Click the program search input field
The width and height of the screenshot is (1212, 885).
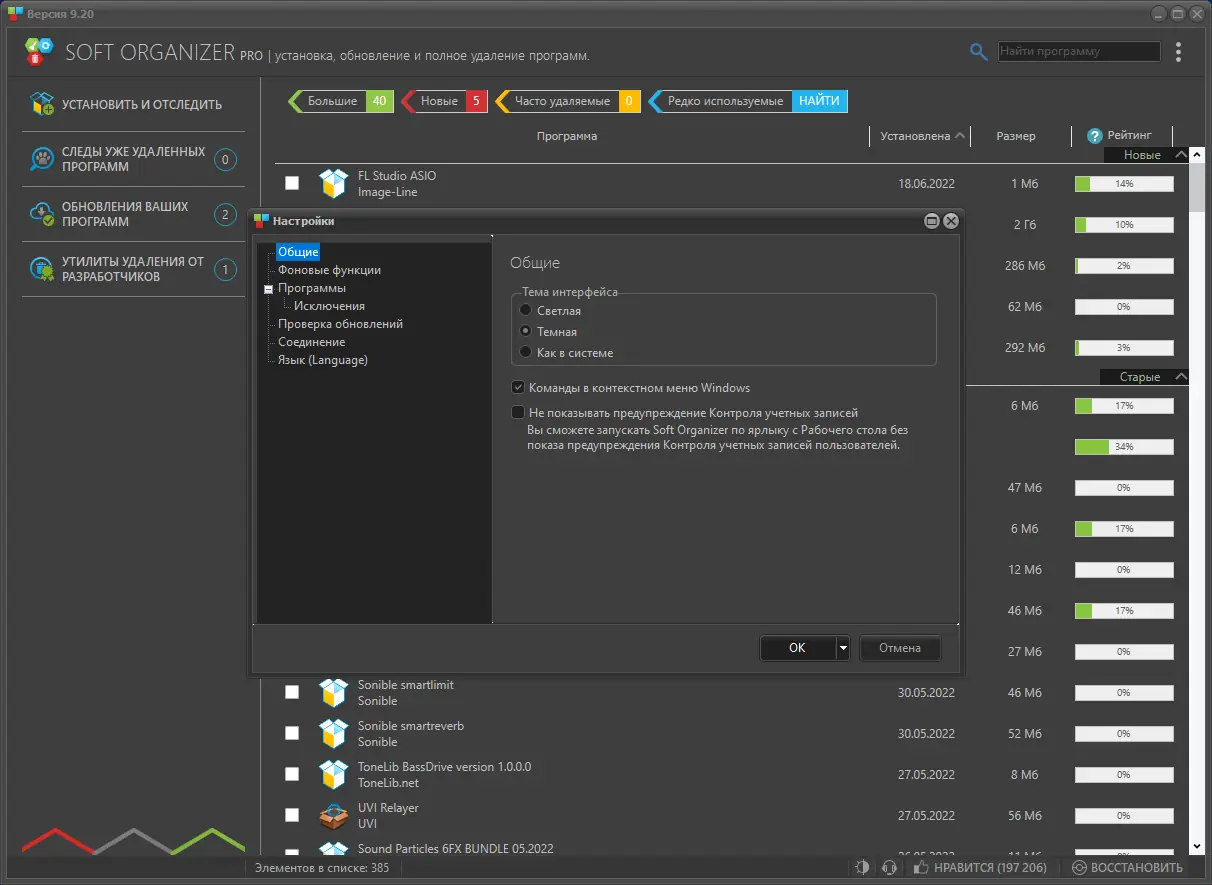pos(1079,51)
